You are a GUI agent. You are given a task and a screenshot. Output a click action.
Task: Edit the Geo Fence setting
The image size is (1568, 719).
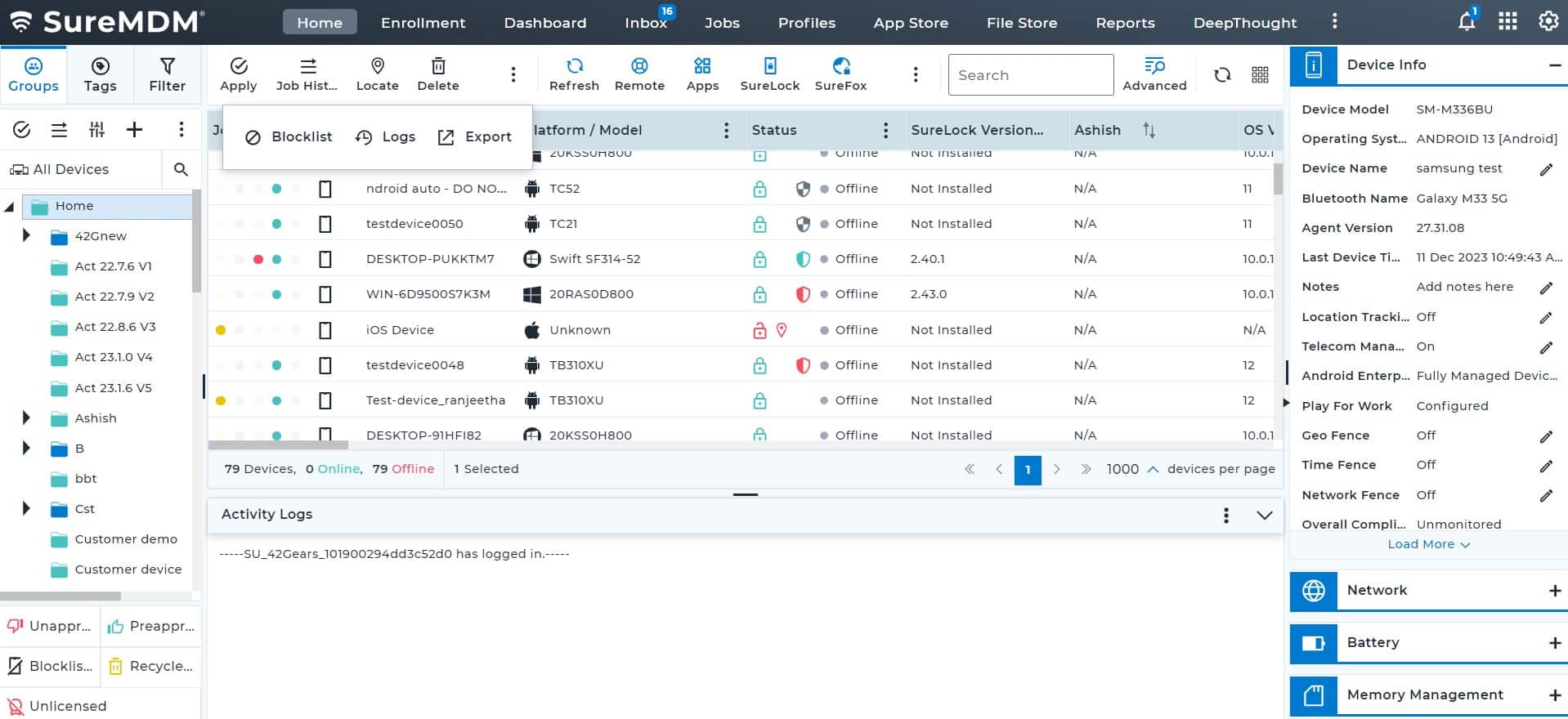point(1546,436)
